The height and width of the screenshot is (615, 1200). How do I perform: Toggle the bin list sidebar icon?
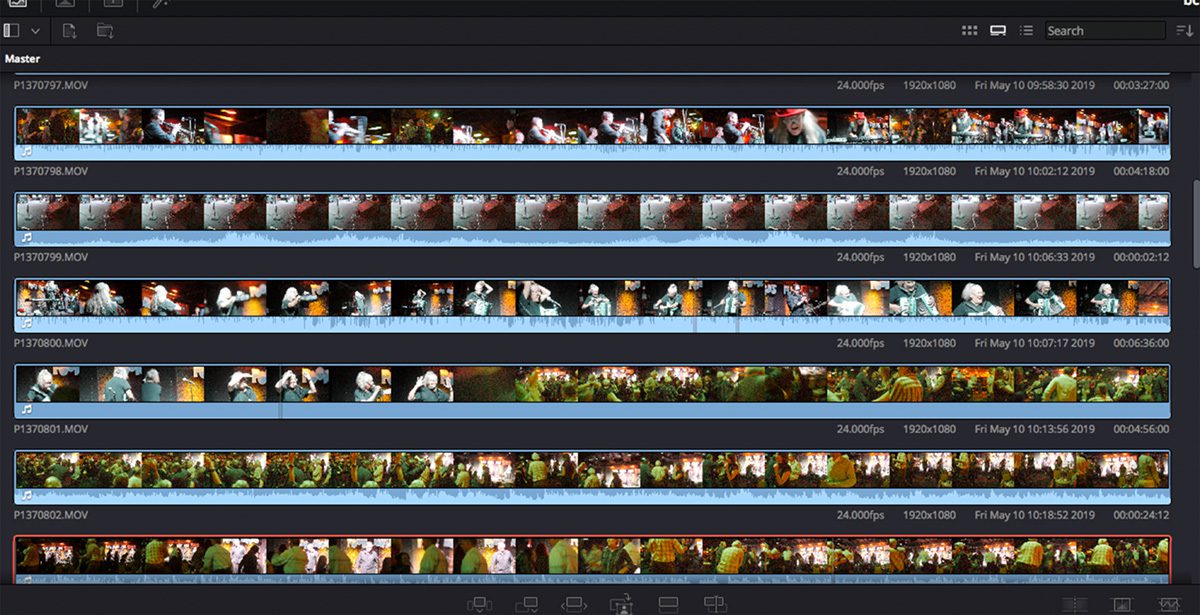pyautogui.click(x=12, y=31)
